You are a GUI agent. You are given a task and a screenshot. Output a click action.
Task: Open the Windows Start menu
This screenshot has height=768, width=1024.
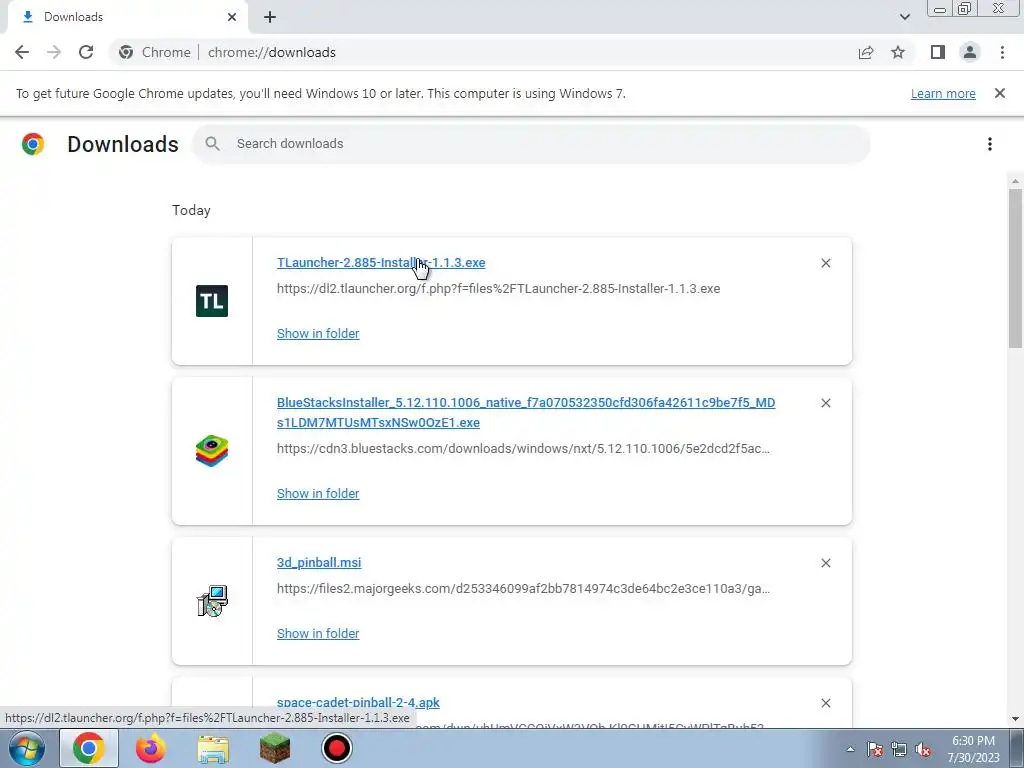click(26, 748)
